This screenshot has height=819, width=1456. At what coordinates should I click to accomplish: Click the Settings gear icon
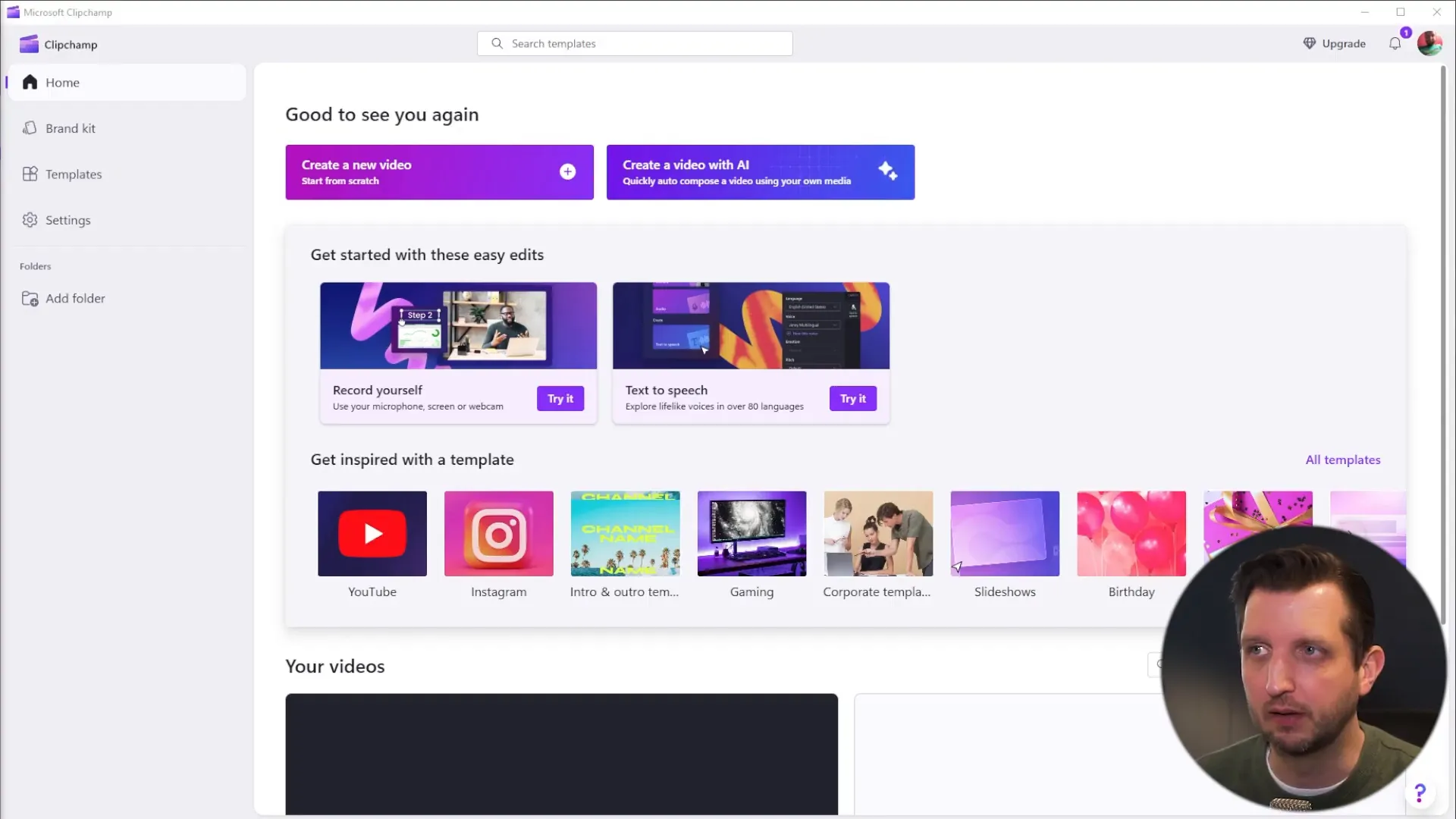pos(30,220)
